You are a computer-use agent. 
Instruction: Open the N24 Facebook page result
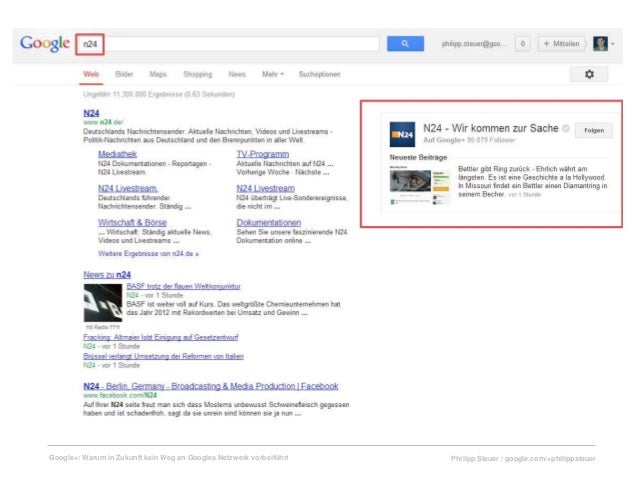tap(211, 386)
